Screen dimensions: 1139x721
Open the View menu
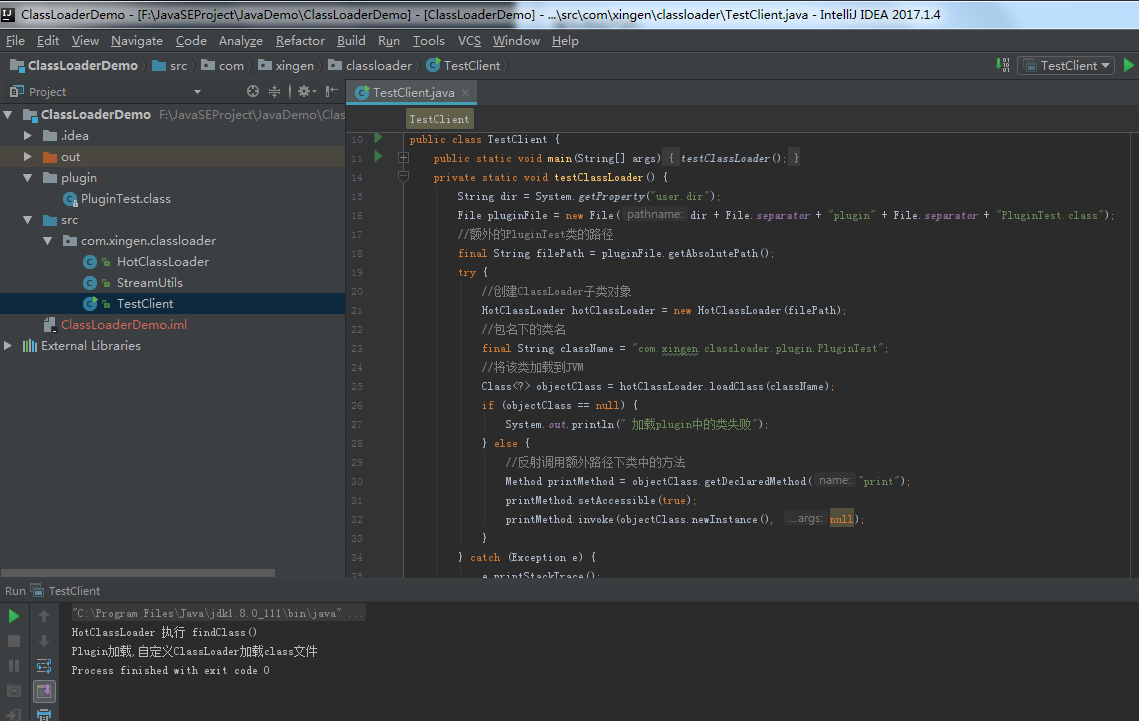[85, 41]
